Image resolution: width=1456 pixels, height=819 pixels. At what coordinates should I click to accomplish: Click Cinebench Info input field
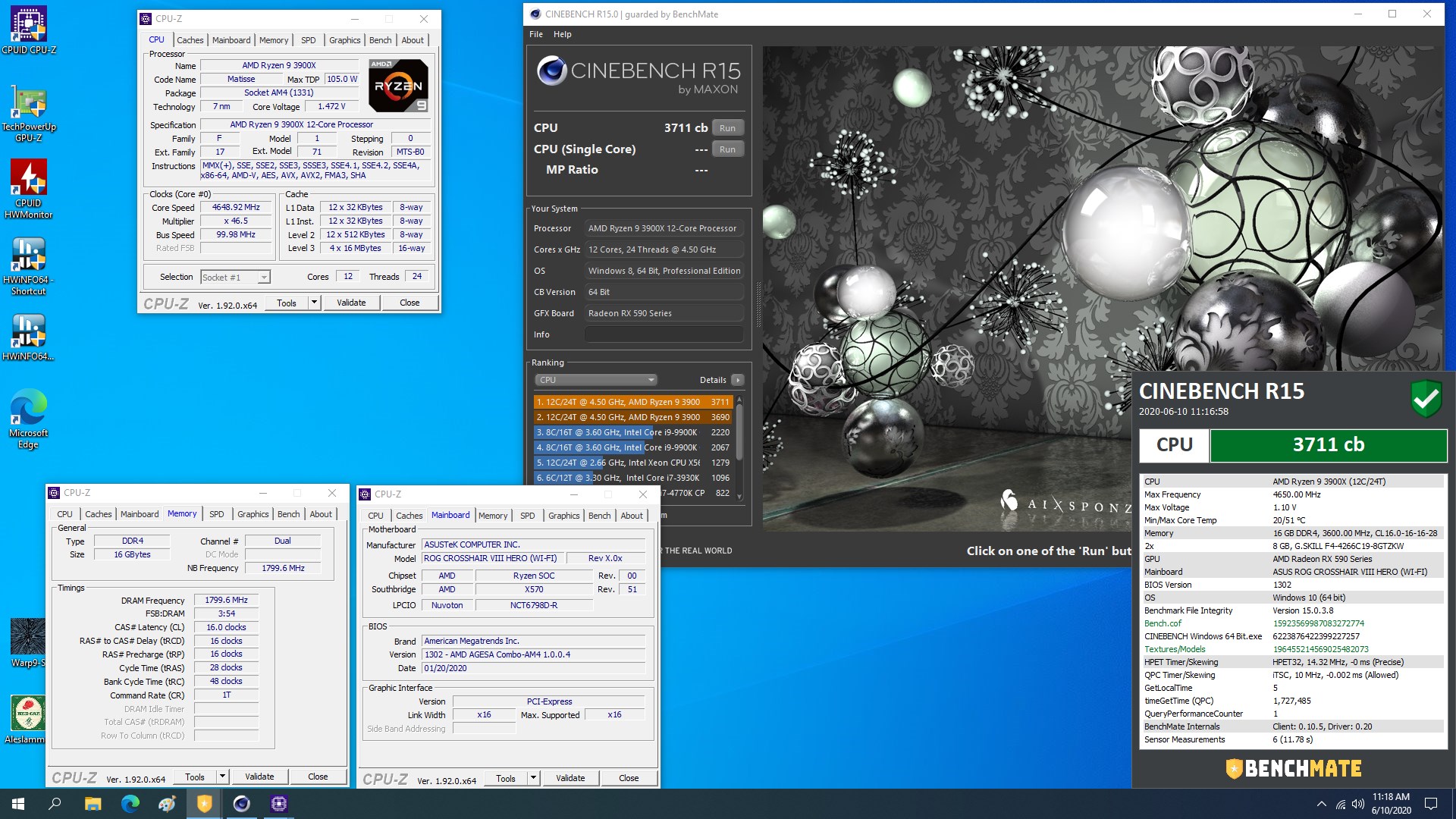[664, 334]
